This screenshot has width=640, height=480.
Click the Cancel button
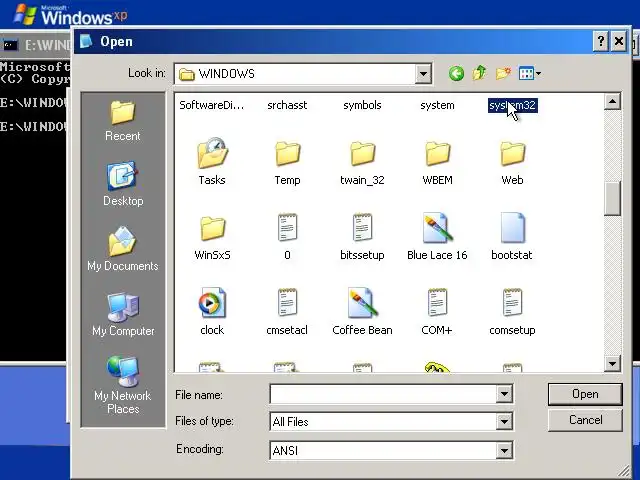coord(585,420)
